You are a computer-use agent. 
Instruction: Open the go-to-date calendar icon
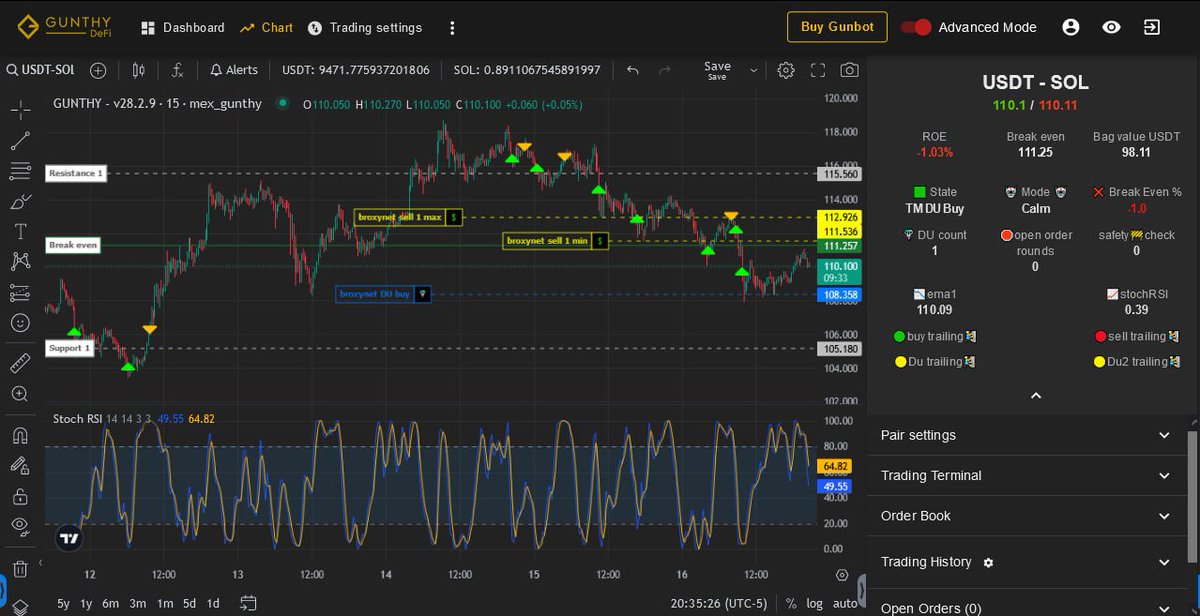pos(249,604)
